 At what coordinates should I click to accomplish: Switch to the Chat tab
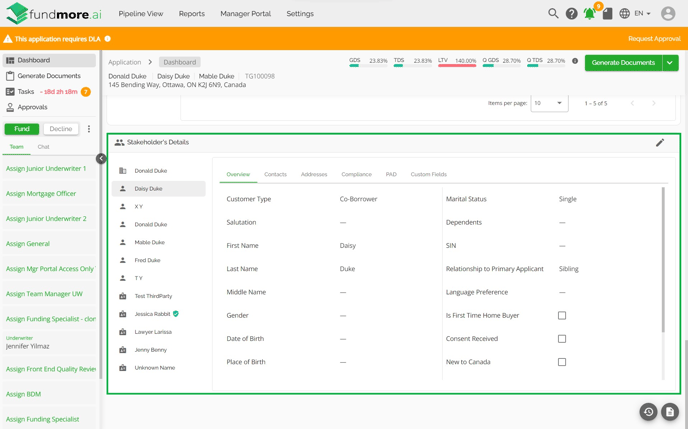(43, 147)
